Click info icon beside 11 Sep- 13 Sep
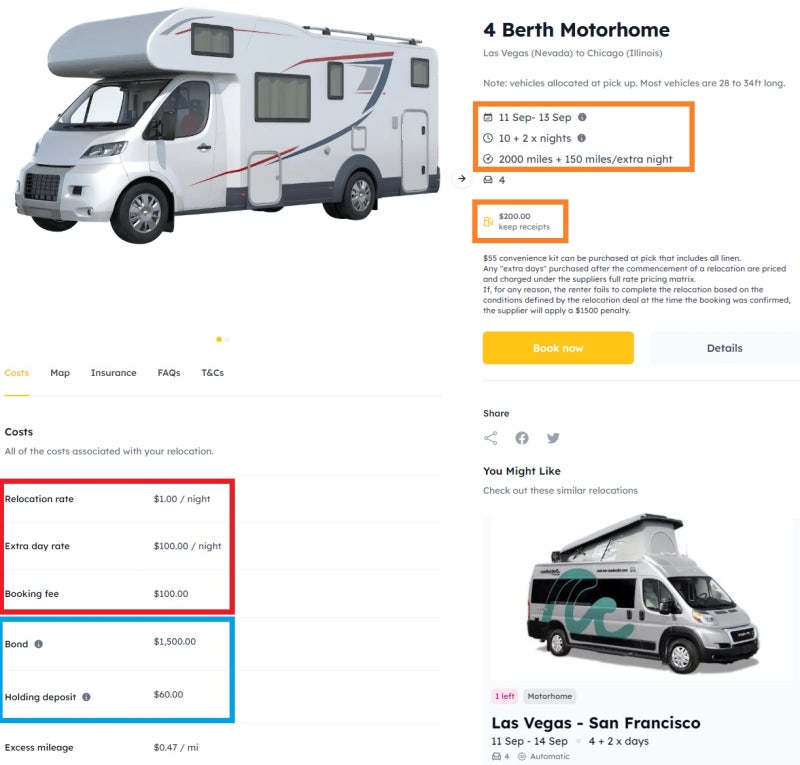Viewport: 800px width, 765px height. point(582,118)
